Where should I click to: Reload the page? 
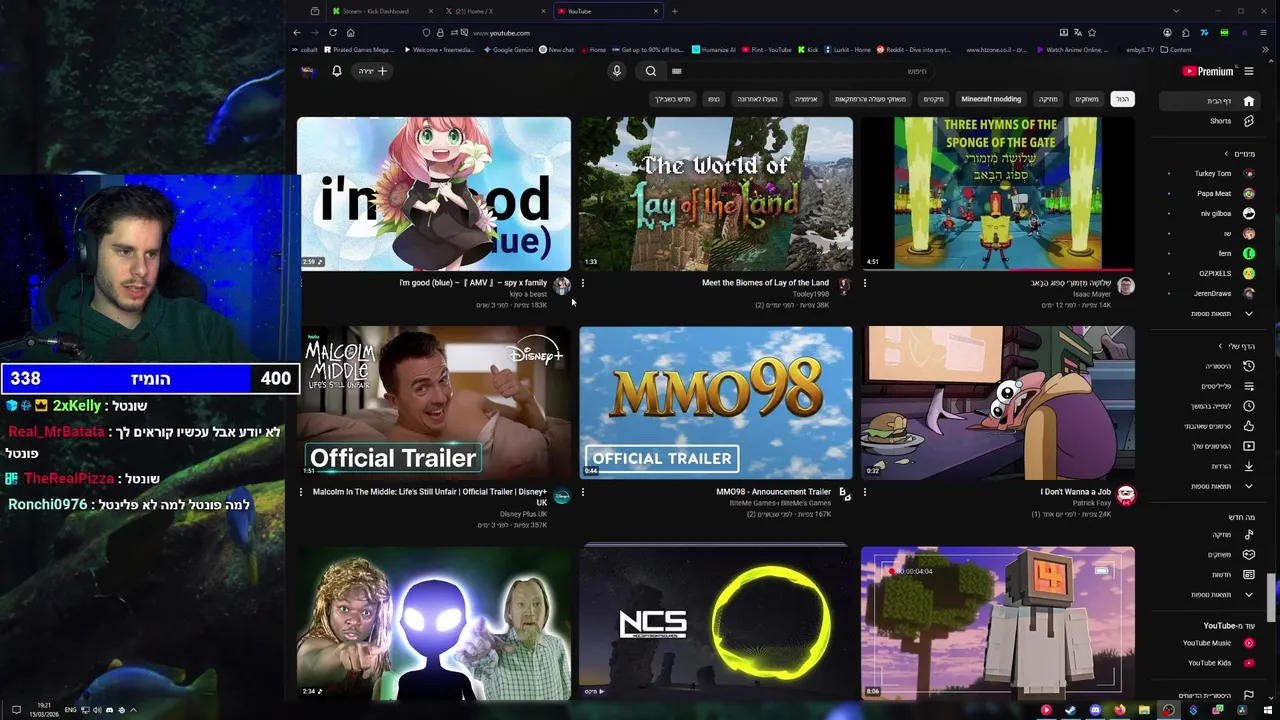pyautogui.click(x=333, y=33)
